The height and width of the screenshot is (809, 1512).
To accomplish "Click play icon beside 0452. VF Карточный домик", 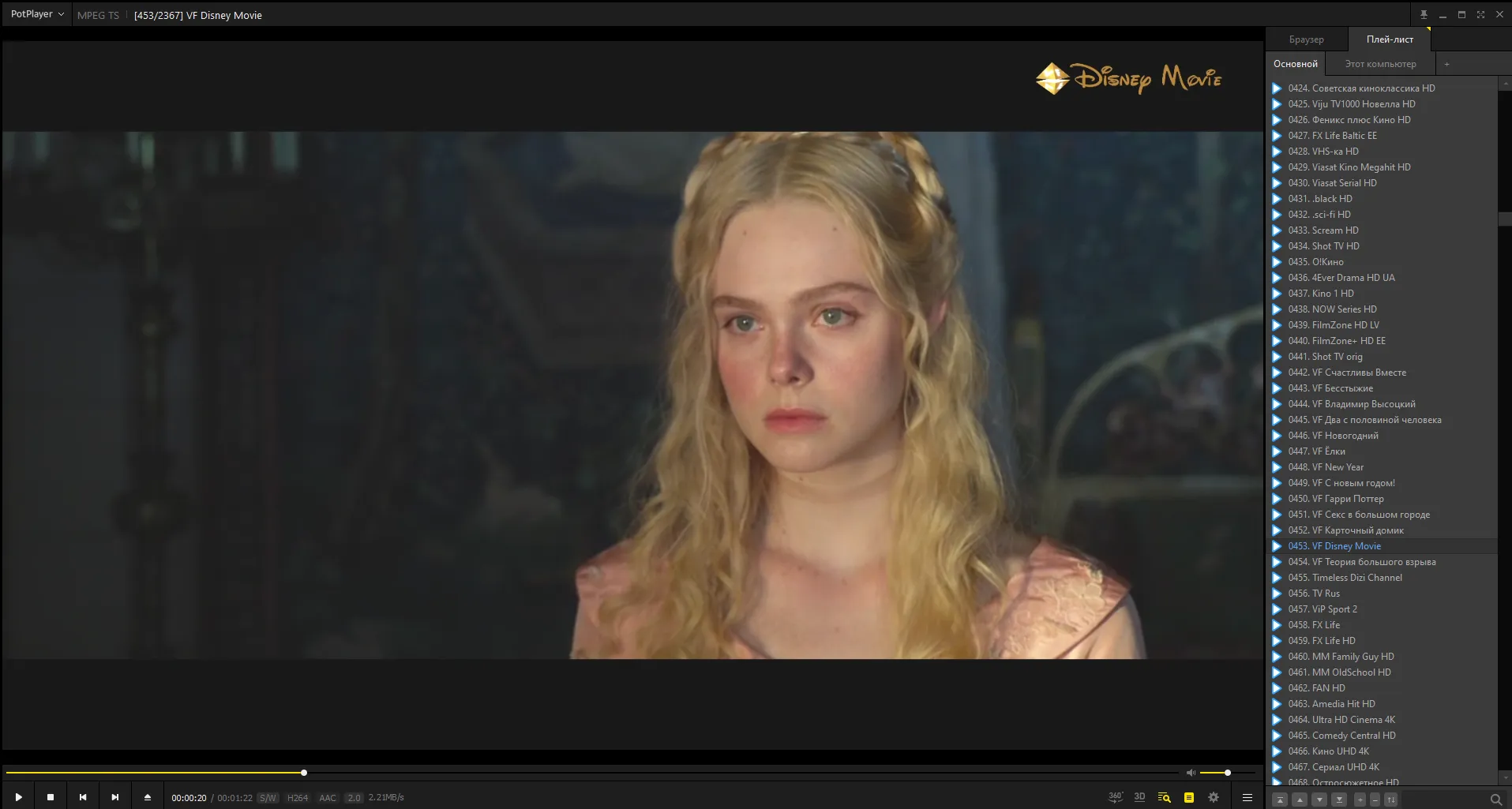I will click(1277, 530).
